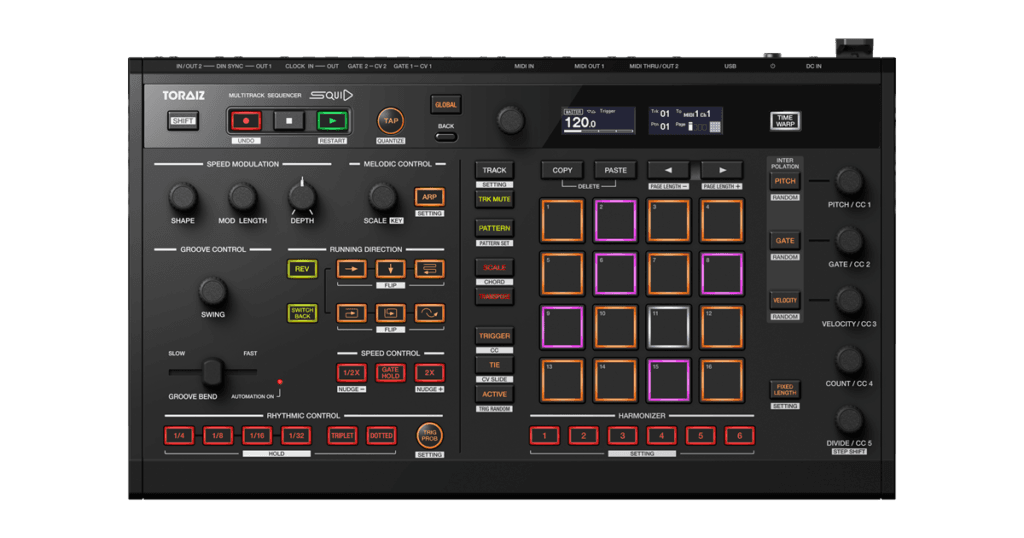This screenshot has width=1024, height=538.
Task: Select the right-arrow forward running direction button
Action: (x=351, y=269)
